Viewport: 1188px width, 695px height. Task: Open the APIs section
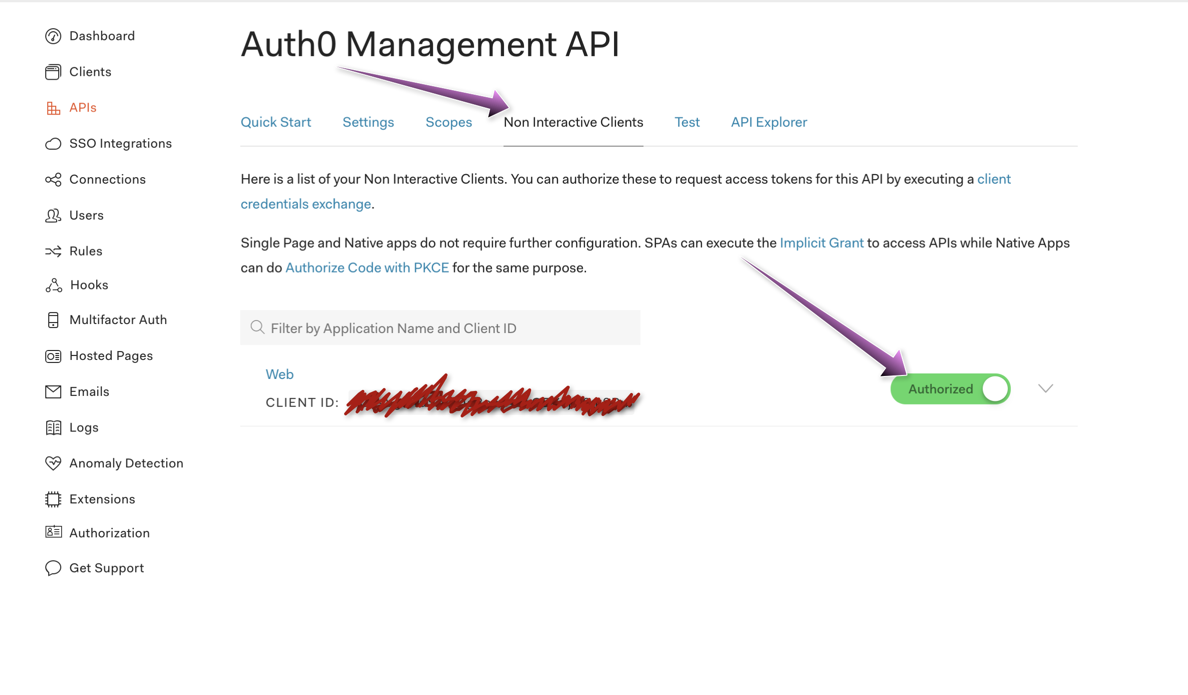pyautogui.click(x=83, y=107)
